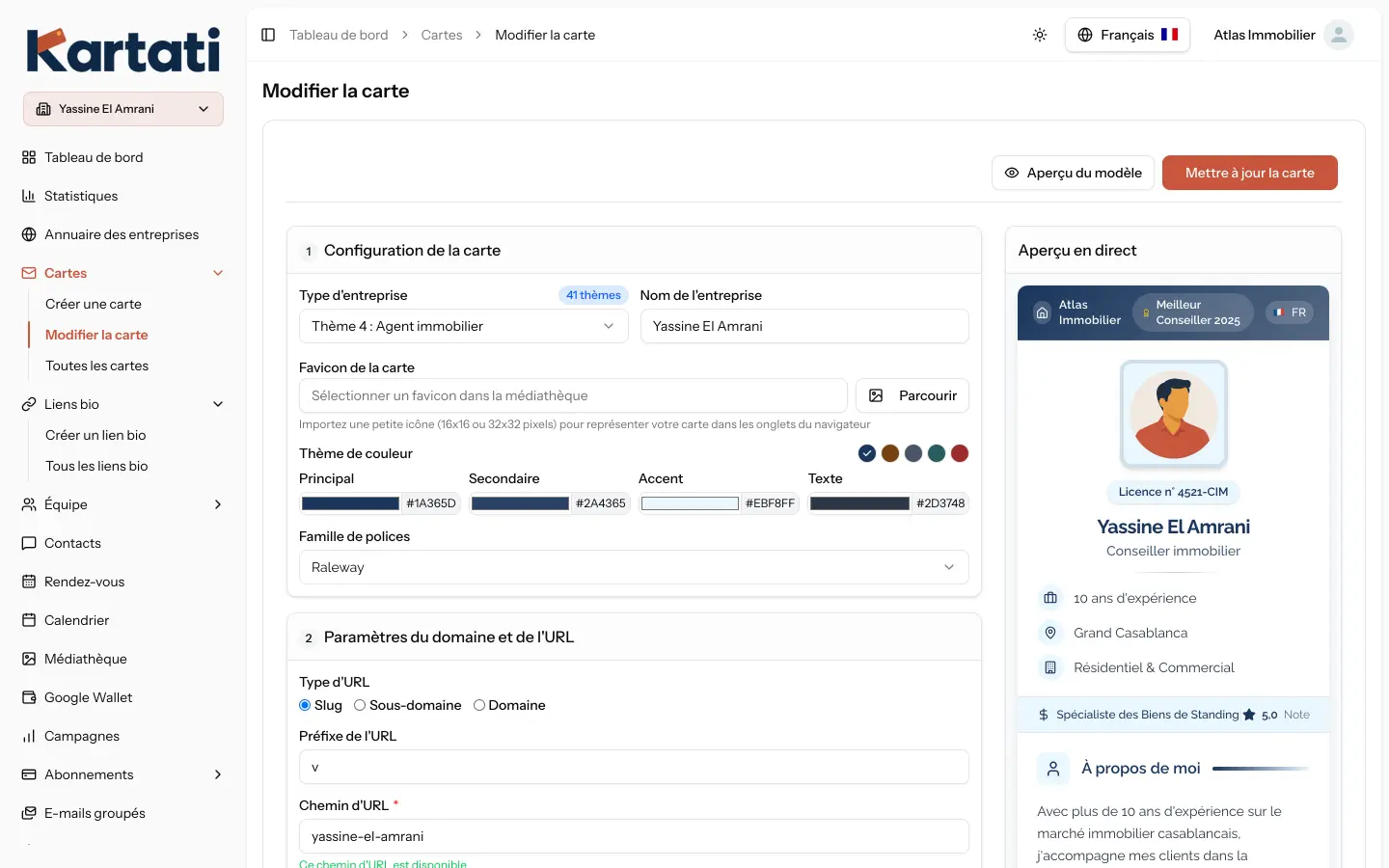Click the Préfixe de l'URL field
Viewport: 1389px width, 868px height.
pos(634,767)
